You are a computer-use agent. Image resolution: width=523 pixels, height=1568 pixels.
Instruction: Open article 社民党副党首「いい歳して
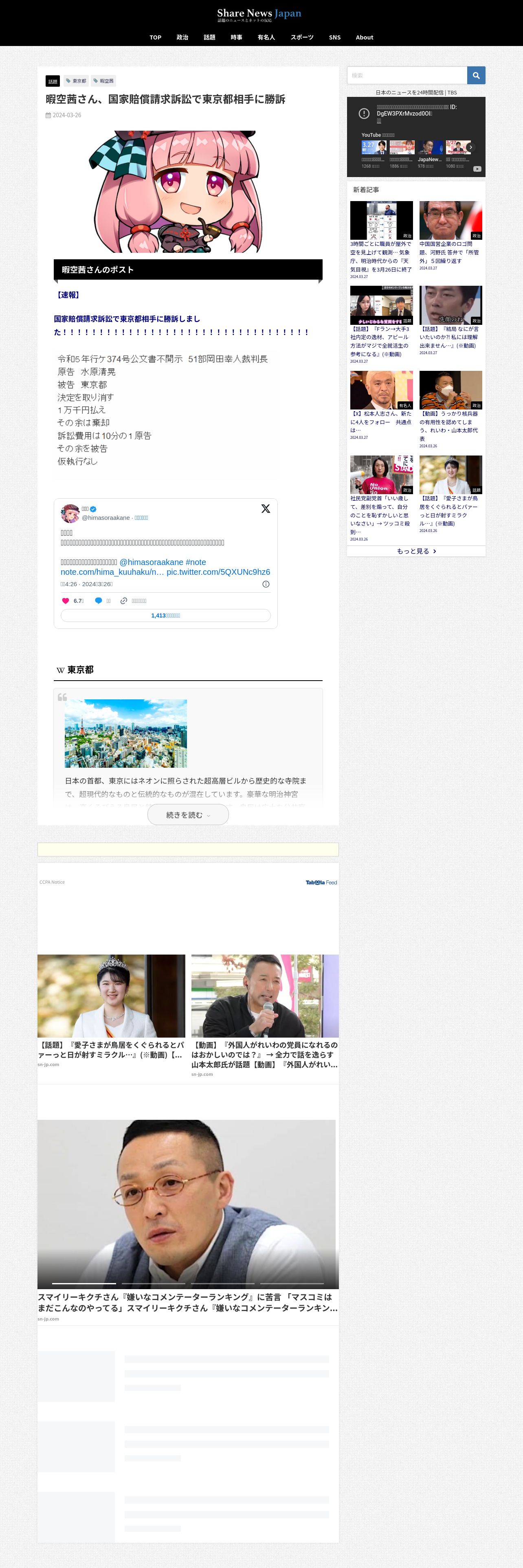381,515
